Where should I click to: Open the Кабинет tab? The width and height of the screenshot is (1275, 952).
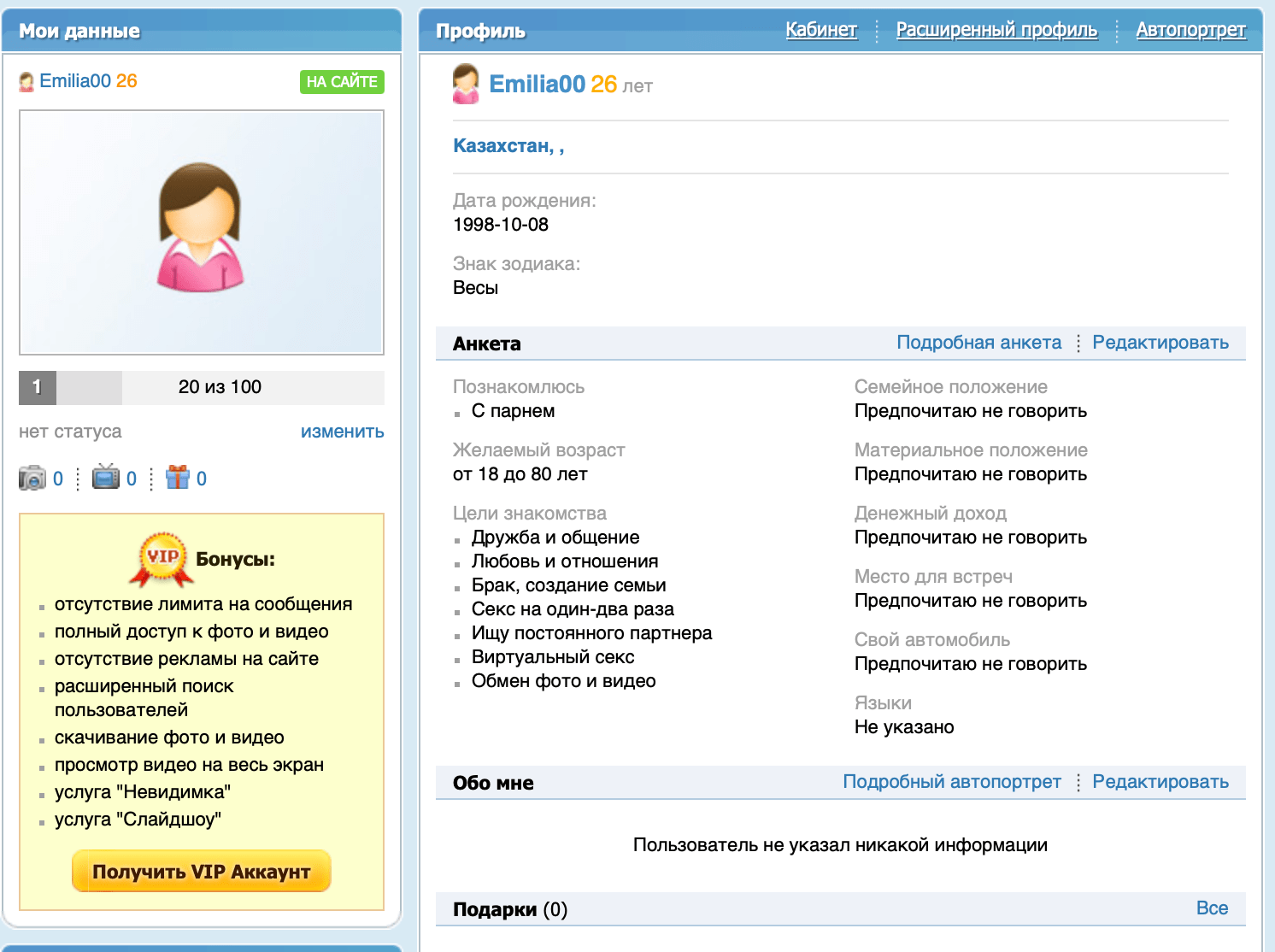click(821, 30)
